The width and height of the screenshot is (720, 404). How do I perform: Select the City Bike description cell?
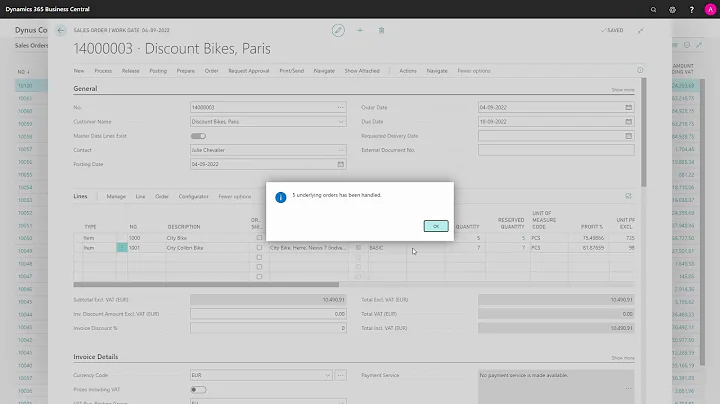click(207, 238)
